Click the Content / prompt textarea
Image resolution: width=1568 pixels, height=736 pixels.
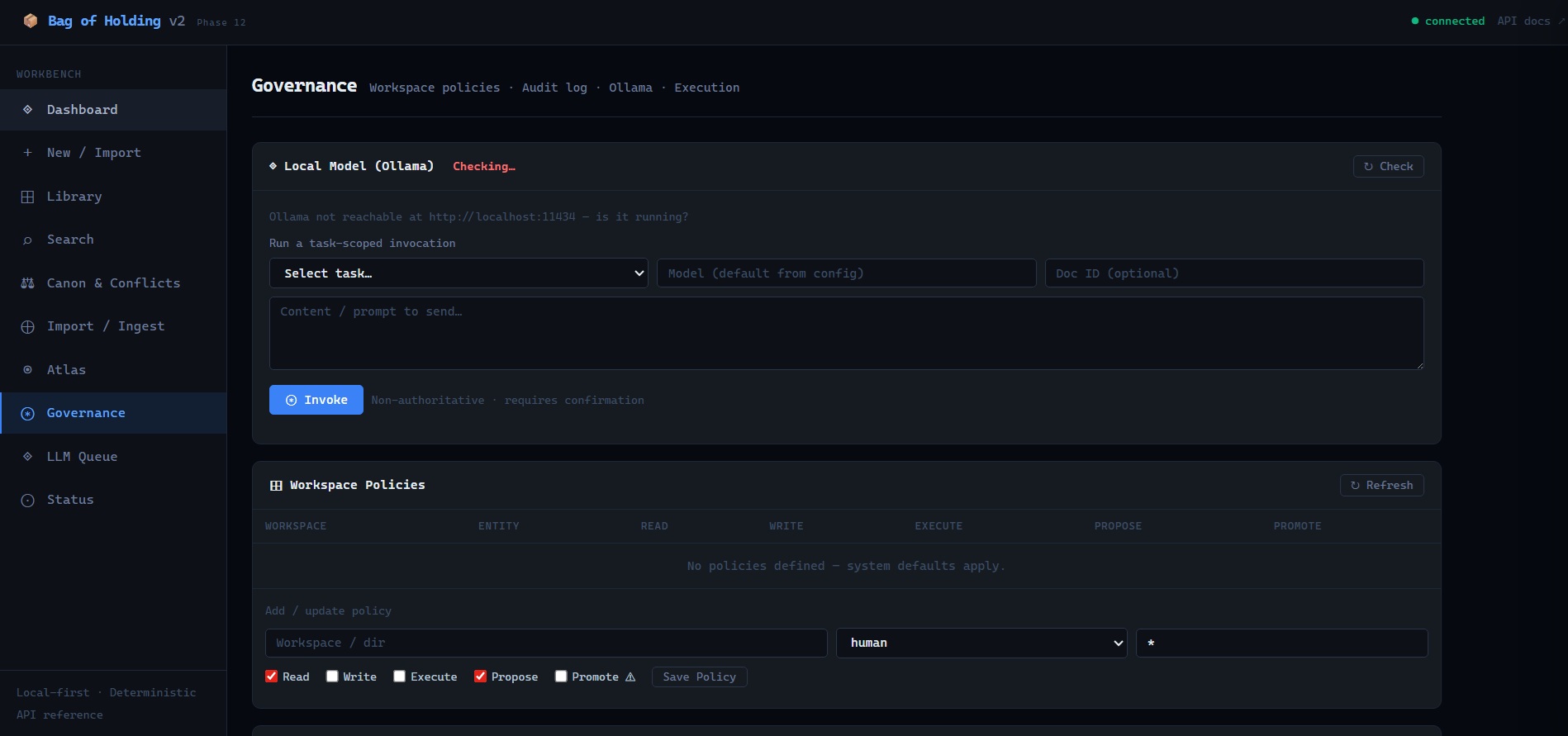pyautogui.click(x=846, y=333)
